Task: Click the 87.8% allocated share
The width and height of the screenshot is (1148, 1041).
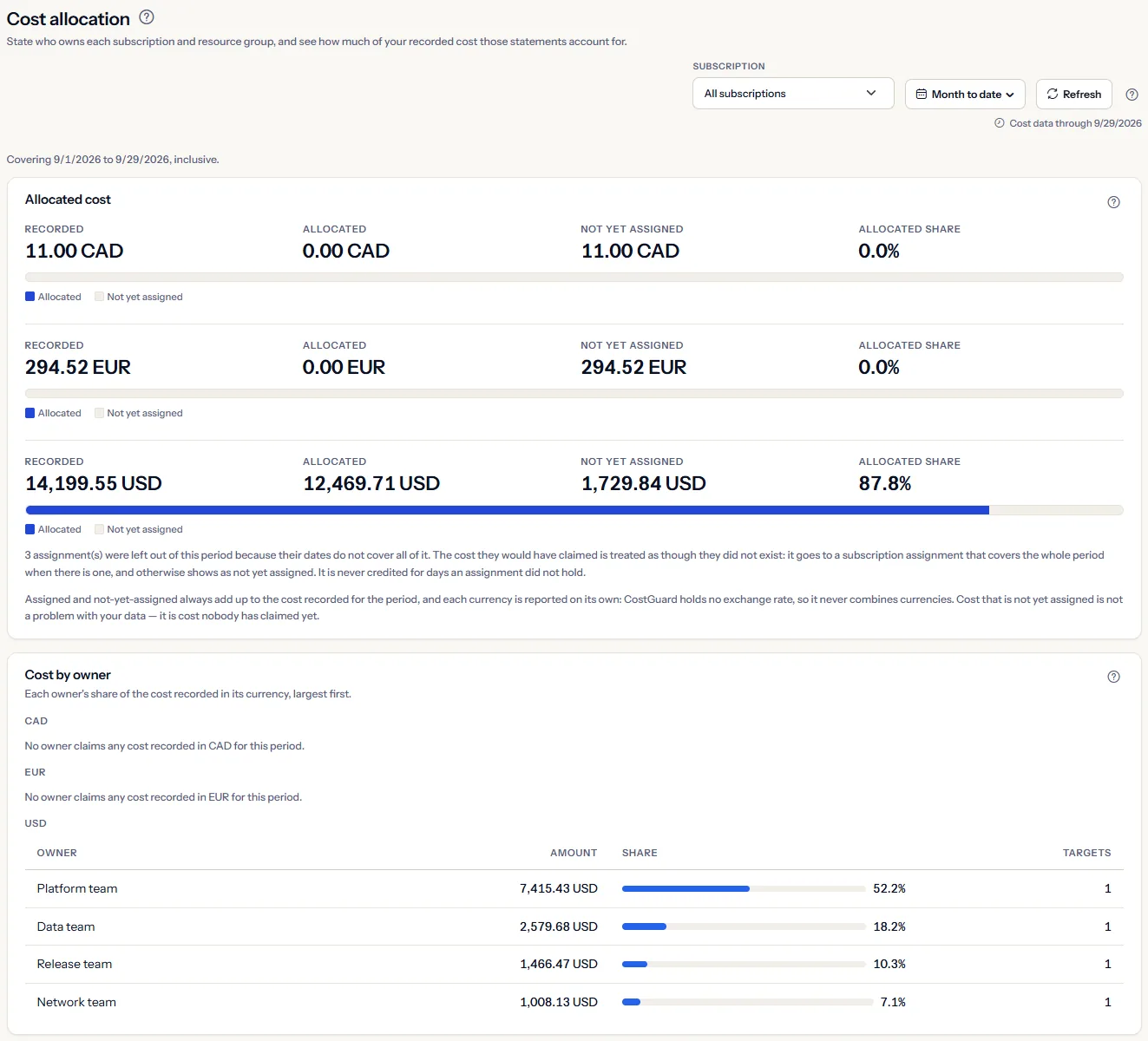Action: pos(885,483)
